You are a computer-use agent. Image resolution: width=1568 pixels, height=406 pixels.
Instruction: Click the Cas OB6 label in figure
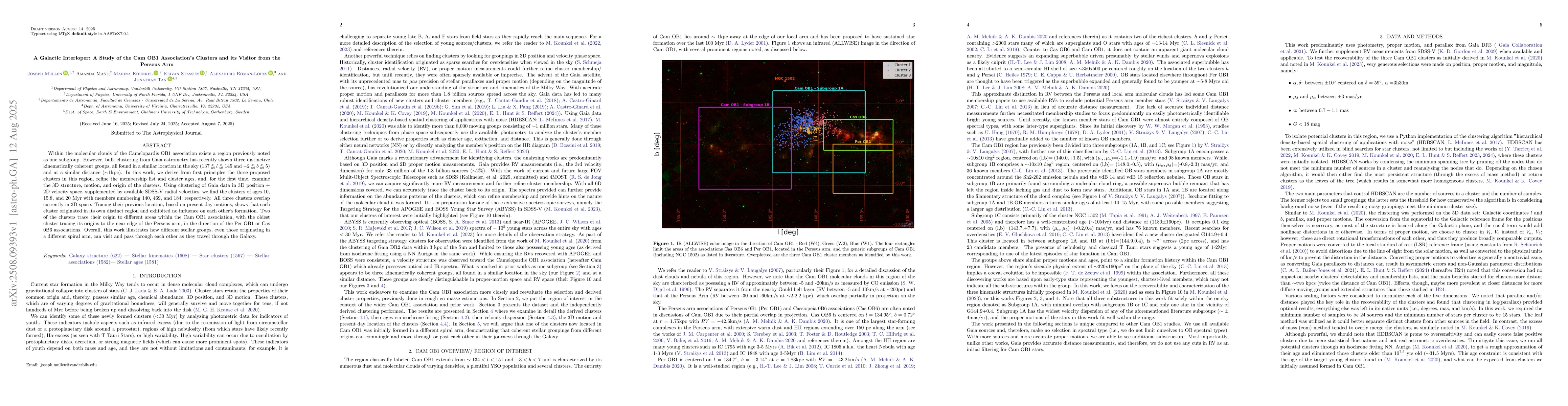(x=858, y=117)
